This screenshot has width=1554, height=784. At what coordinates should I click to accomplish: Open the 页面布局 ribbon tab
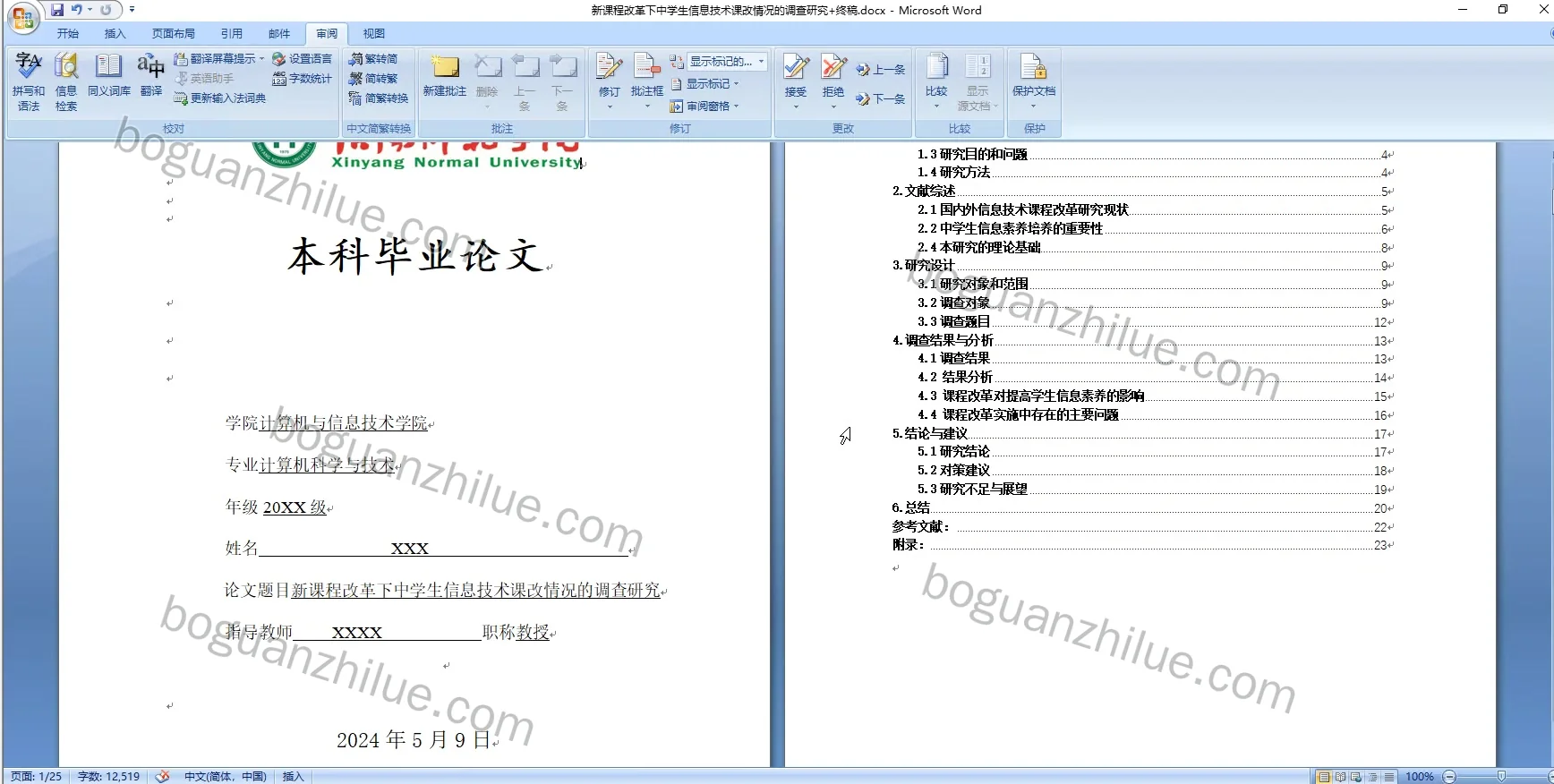click(x=174, y=34)
